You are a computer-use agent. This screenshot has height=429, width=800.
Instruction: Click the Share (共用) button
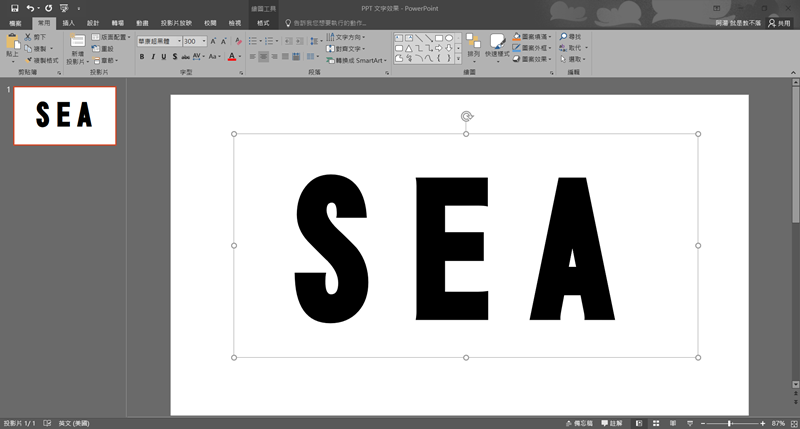778,22
